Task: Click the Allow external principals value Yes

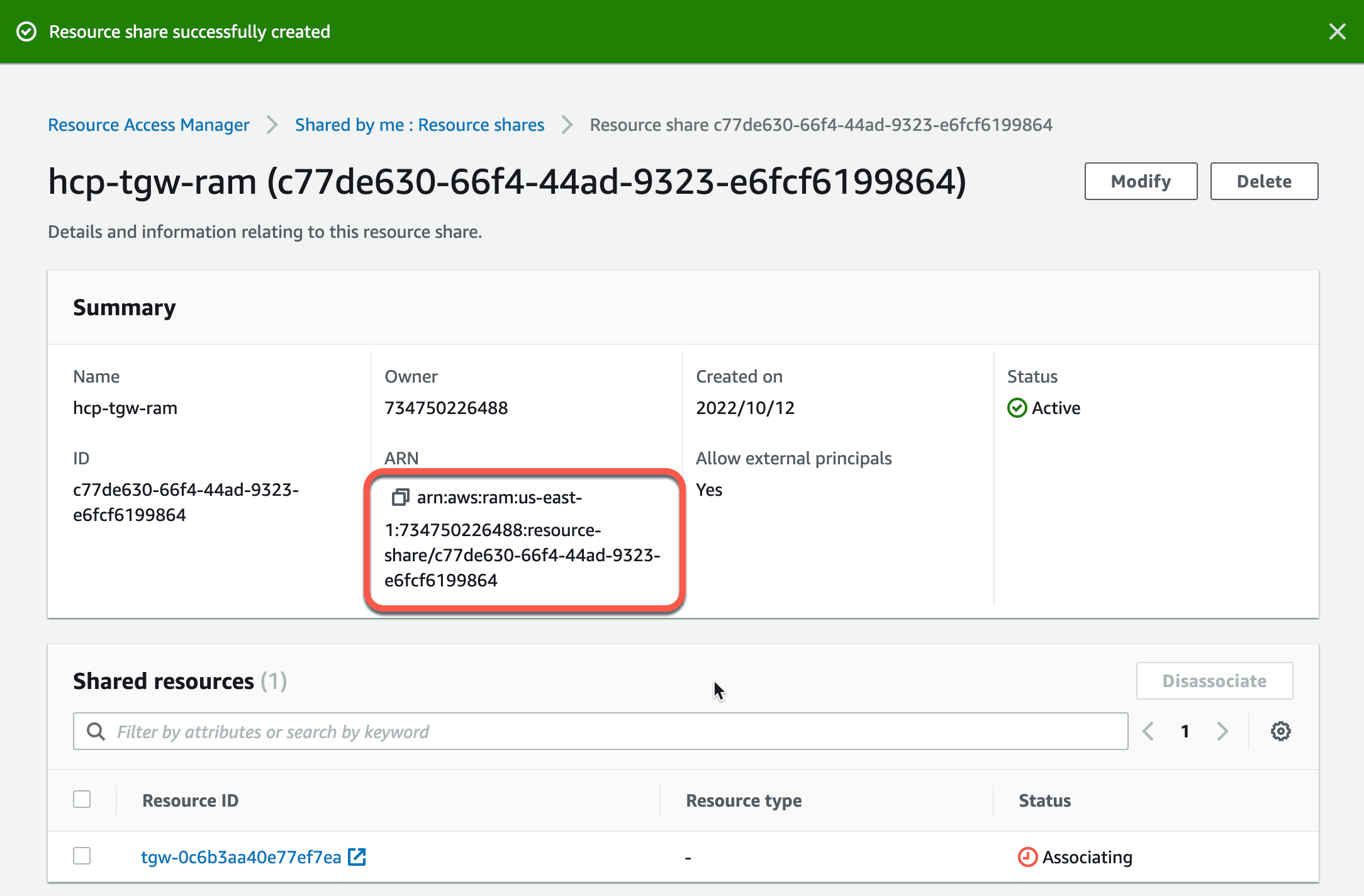Action: 709,490
